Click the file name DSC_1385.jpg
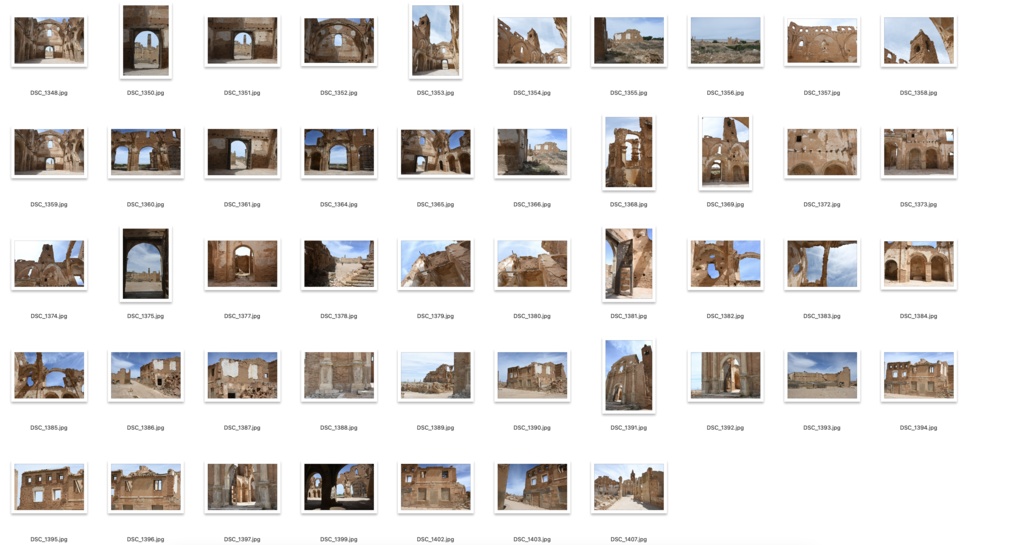1024x545 pixels. click(x=49, y=428)
